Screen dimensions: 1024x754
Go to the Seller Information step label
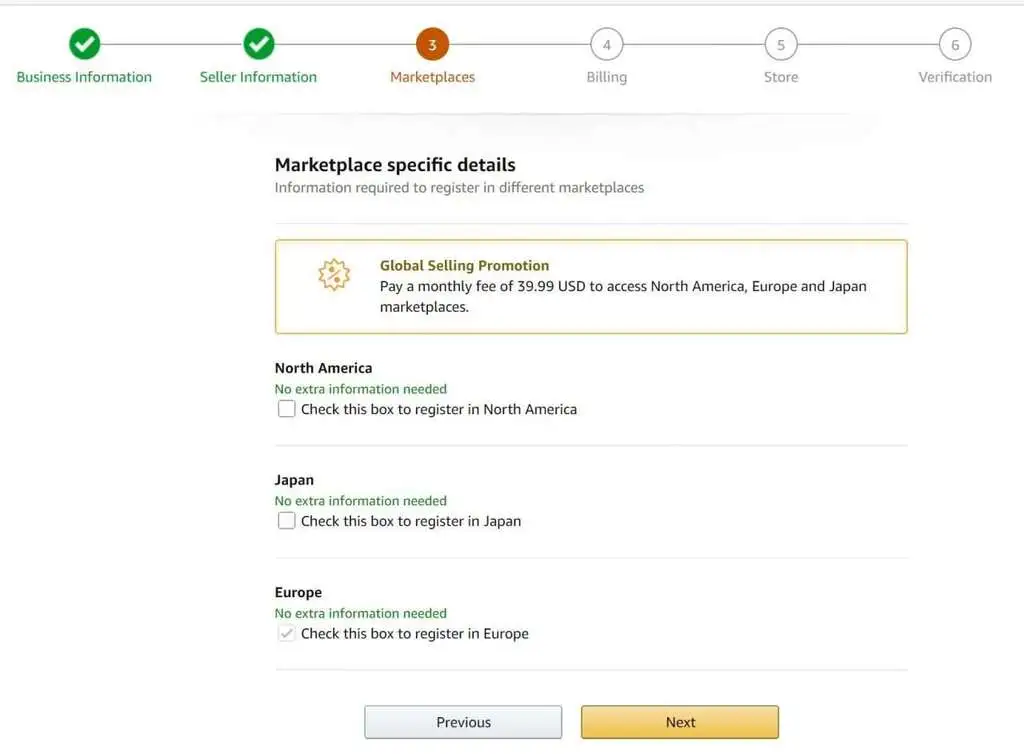click(x=259, y=77)
